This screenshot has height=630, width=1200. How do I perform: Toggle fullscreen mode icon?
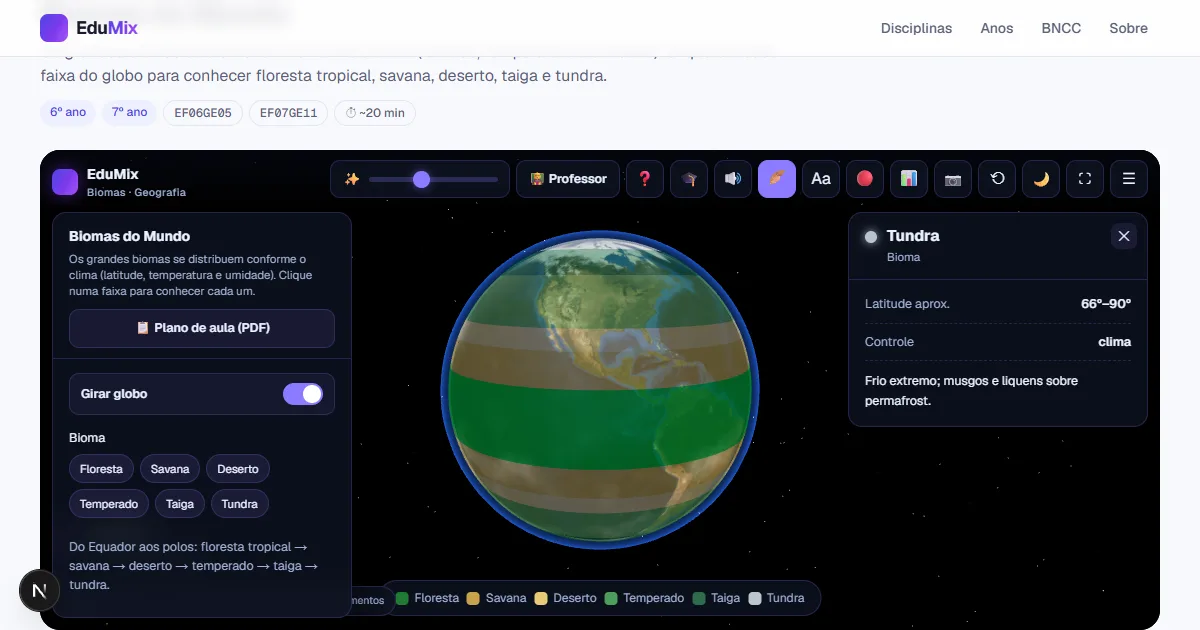tap(1085, 179)
